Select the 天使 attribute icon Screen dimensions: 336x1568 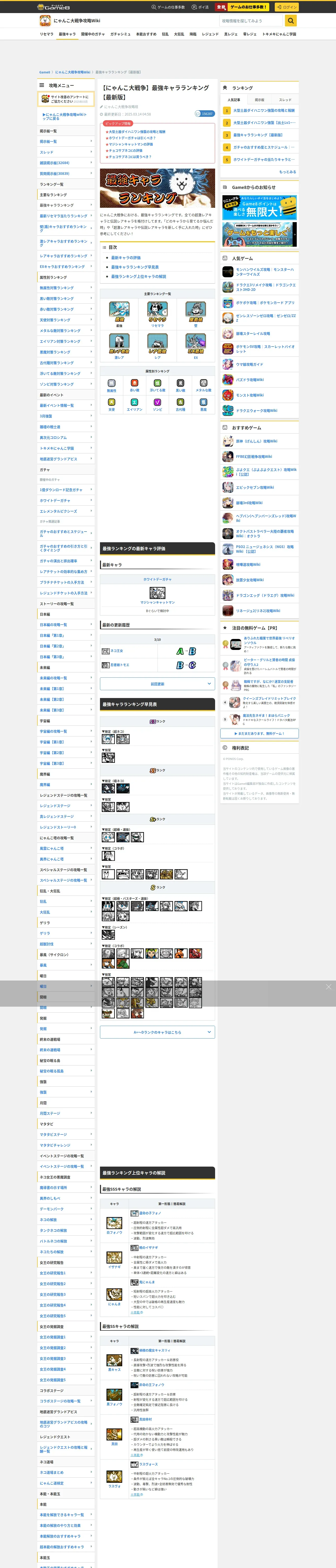[x=111, y=402]
